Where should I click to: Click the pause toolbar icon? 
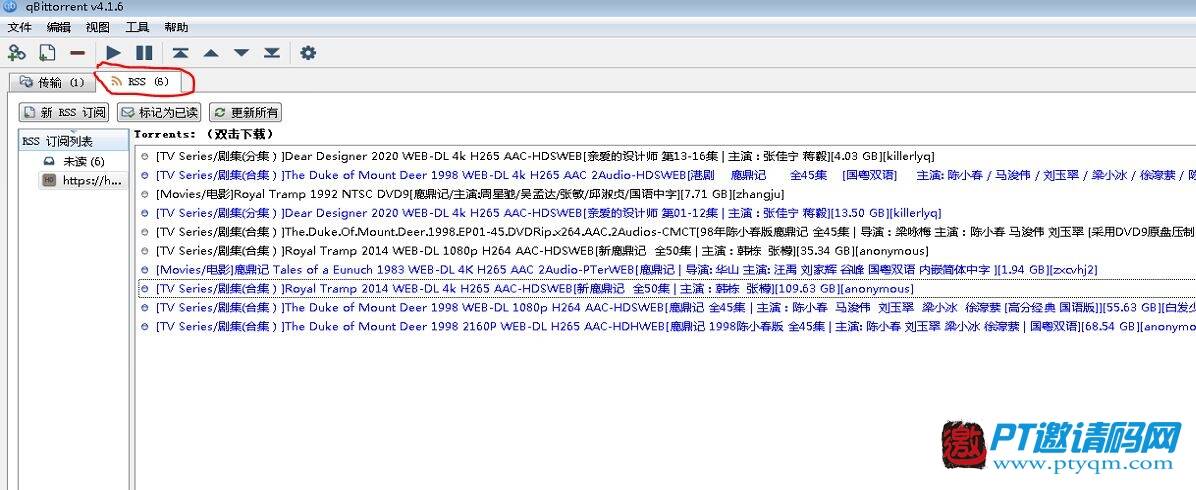144,53
